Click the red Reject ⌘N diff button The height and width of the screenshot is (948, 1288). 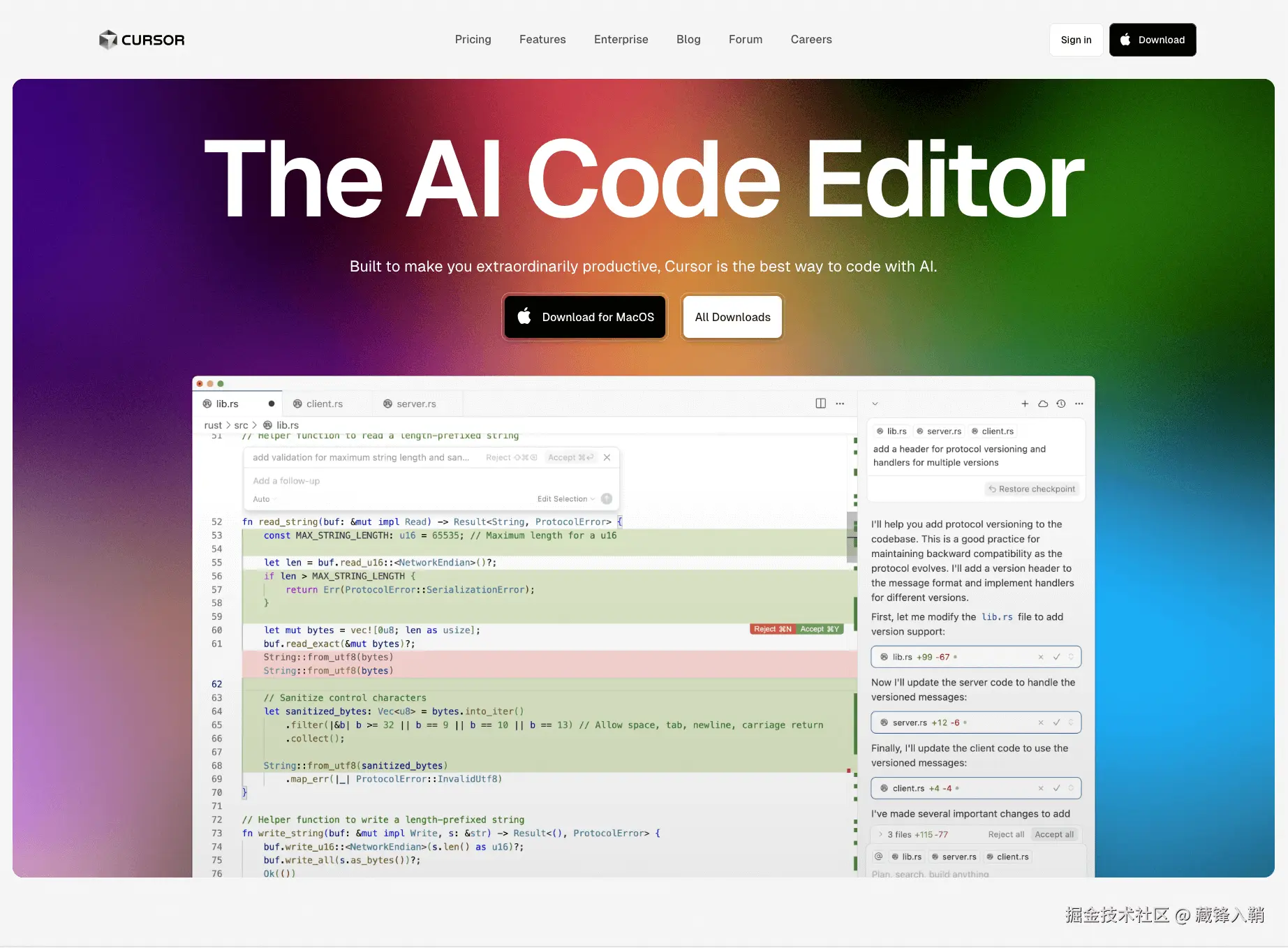[773, 629]
